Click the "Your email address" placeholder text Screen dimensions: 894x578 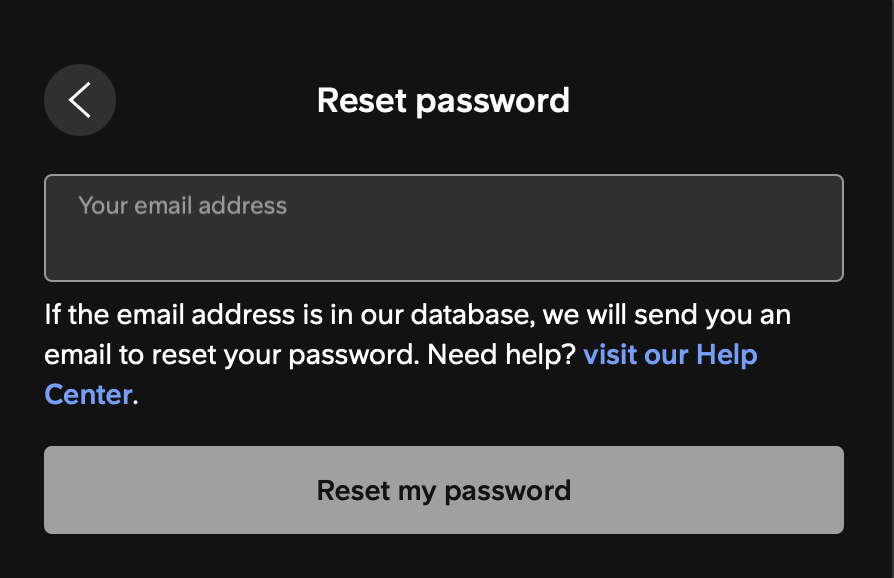click(183, 206)
